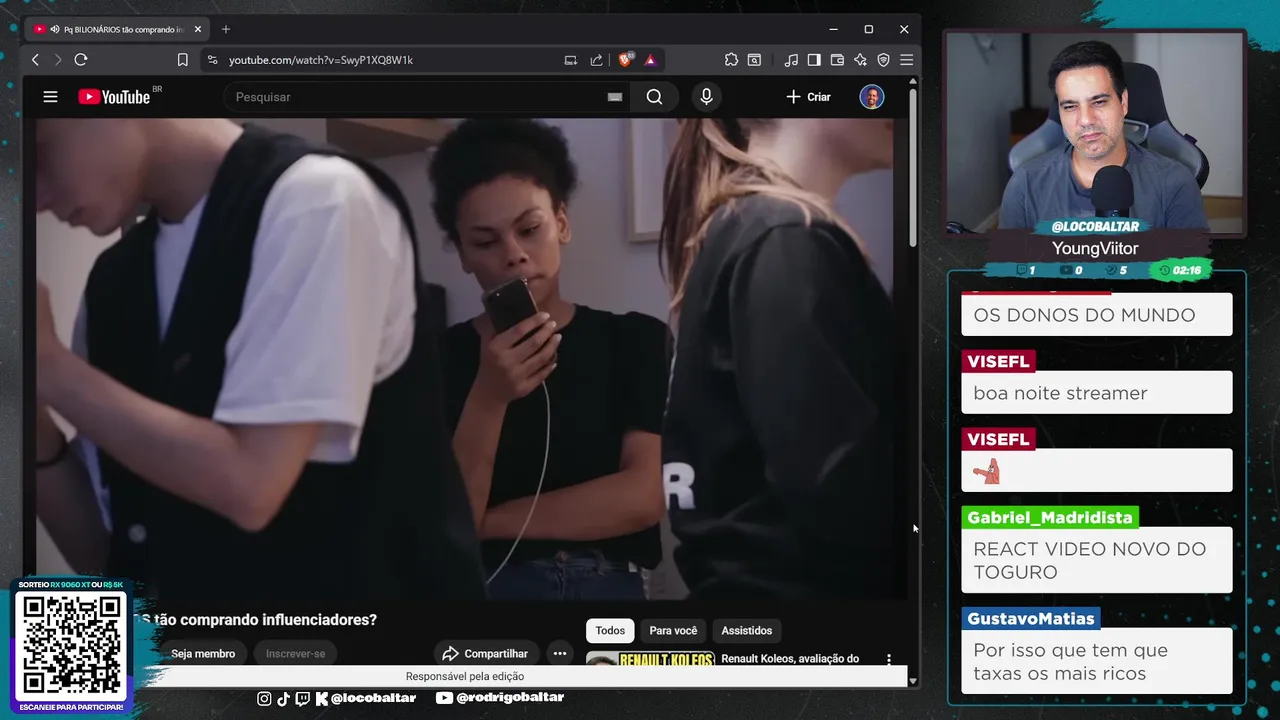Toggle the browser sidebar panel icon
This screenshot has height=720, width=1280.
point(814,60)
